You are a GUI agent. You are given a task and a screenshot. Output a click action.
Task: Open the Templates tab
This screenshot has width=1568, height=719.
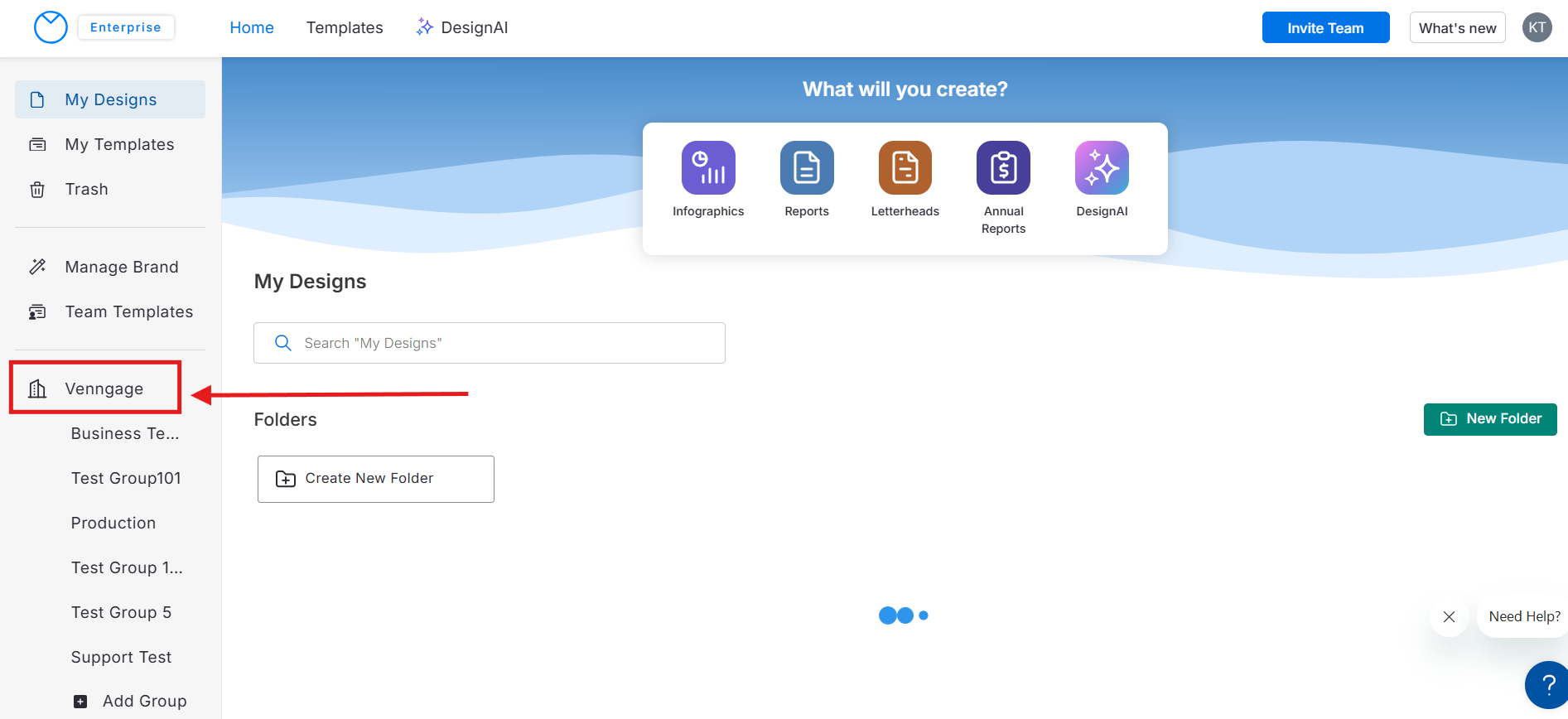(x=345, y=27)
